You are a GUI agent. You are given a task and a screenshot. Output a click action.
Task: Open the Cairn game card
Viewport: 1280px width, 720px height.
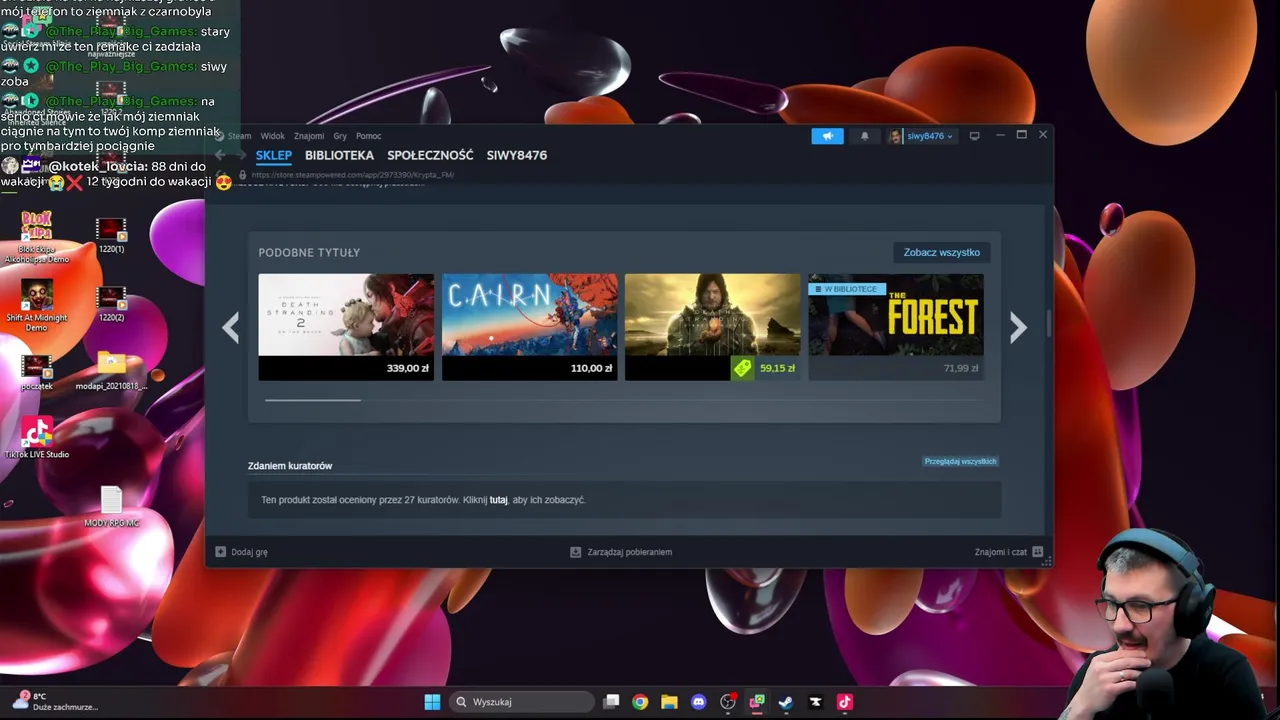coord(529,327)
